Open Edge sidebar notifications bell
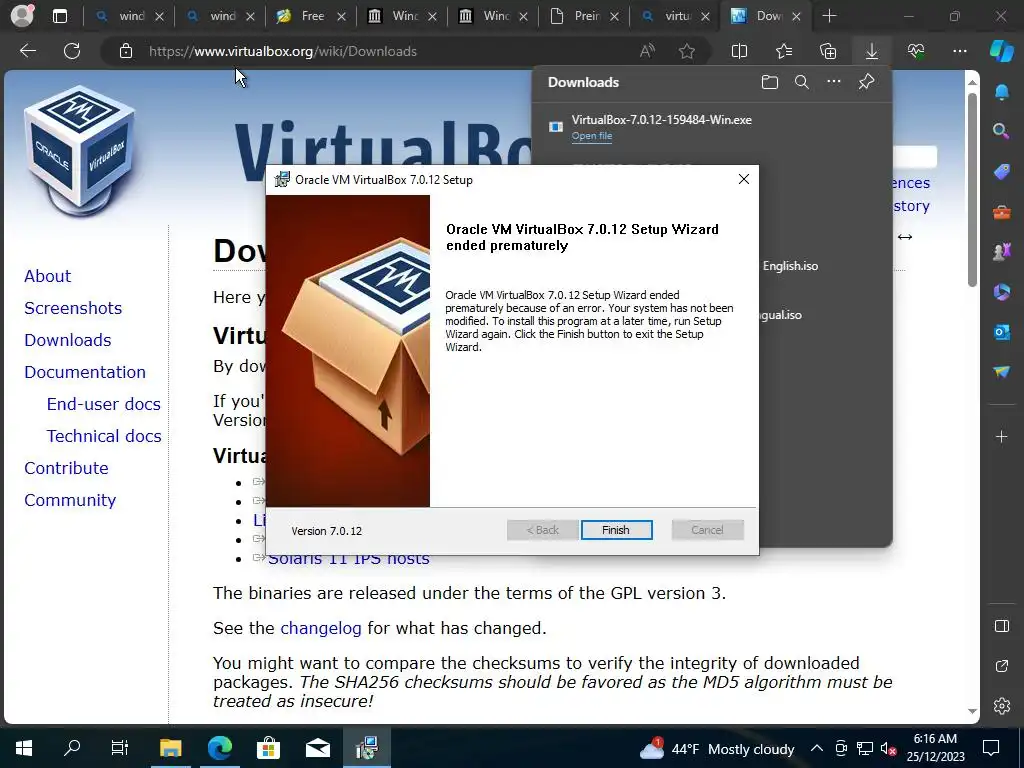This screenshot has width=1024, height=768. tap(1001, 91)
